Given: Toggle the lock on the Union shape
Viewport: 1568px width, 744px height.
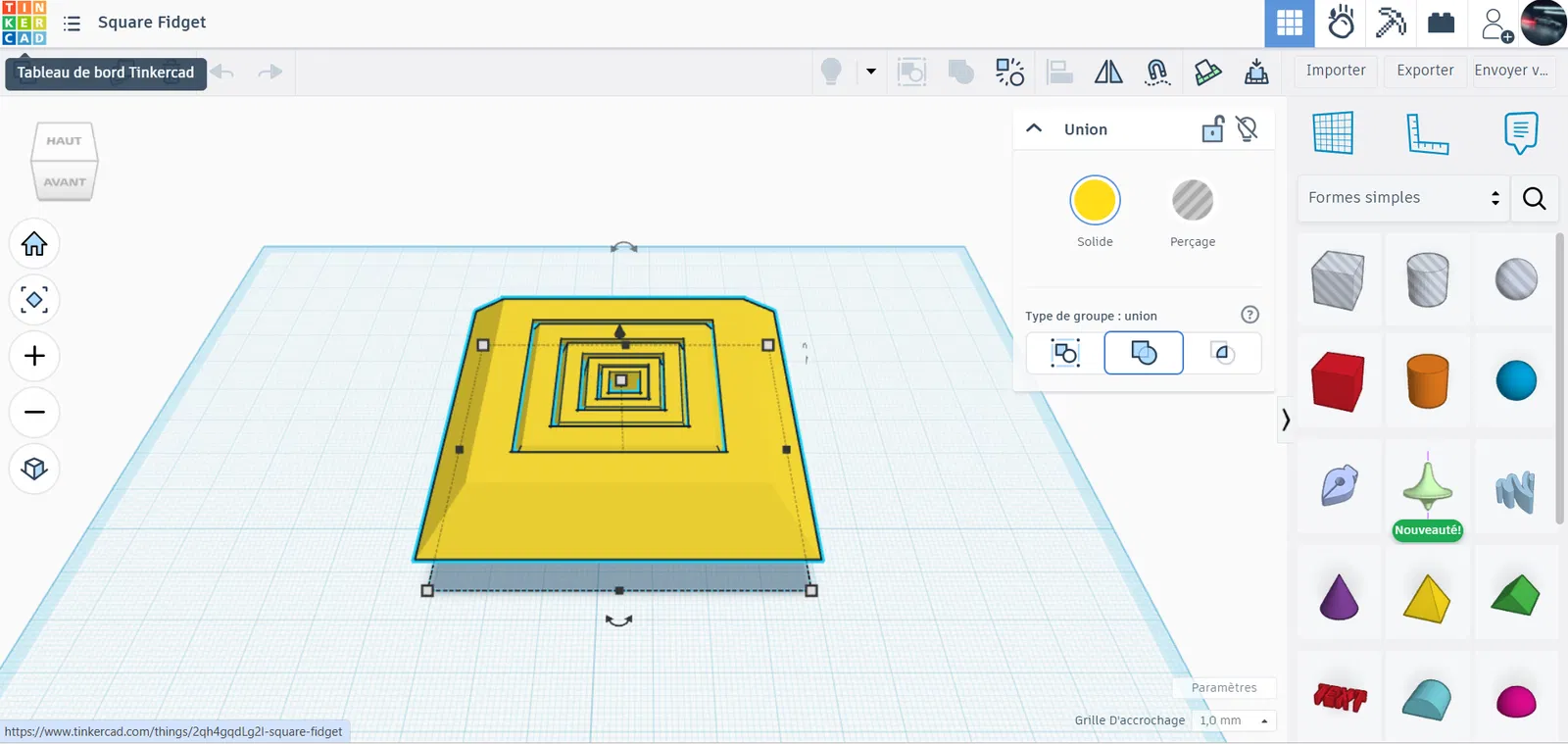Looking at the screenshot, I should (x=1213, y=128).
